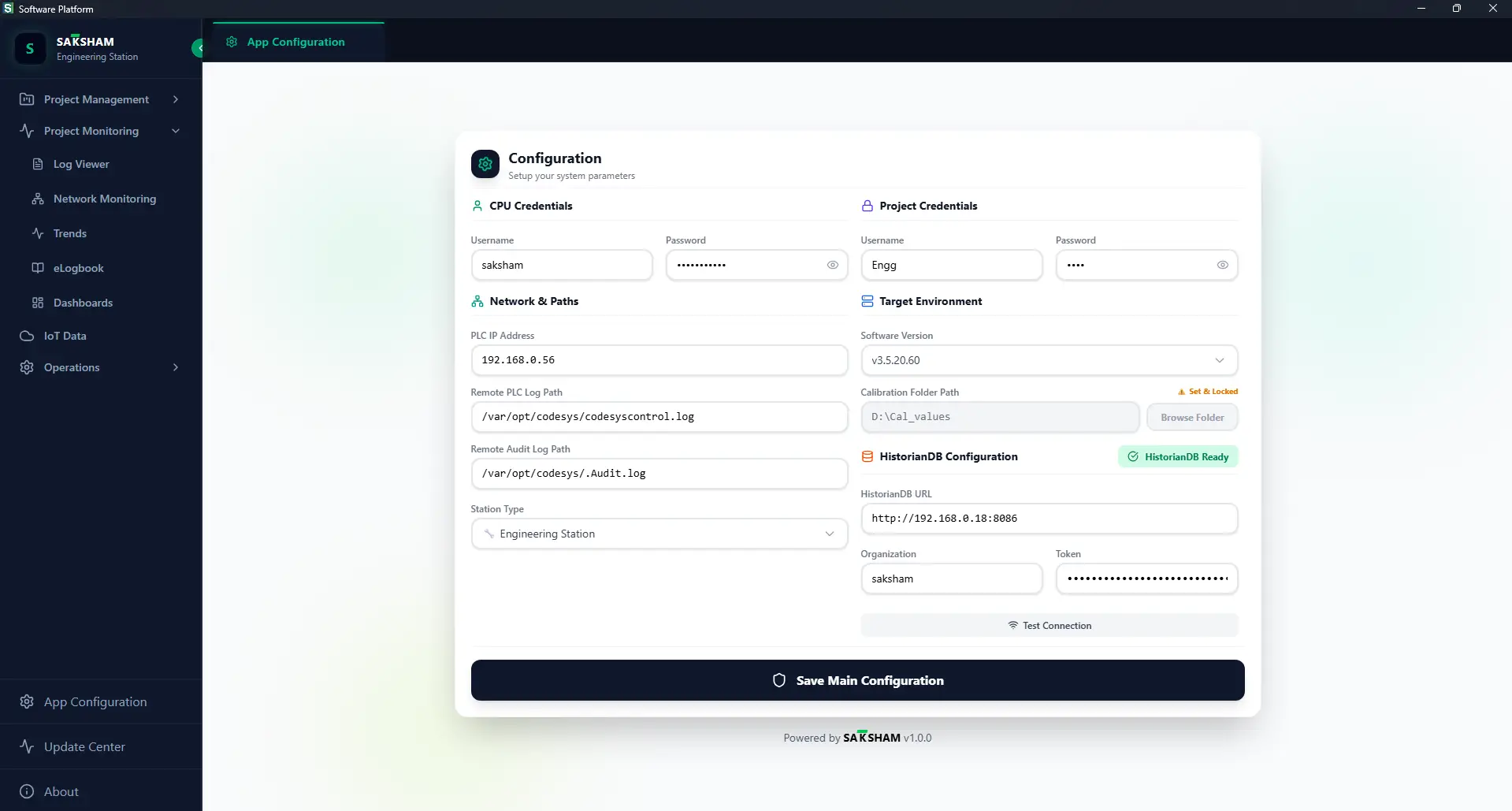Viewport: 1512px width, 811px height.
Task: Expand the Project Management submenu arrow
Action: coord(176,99)
